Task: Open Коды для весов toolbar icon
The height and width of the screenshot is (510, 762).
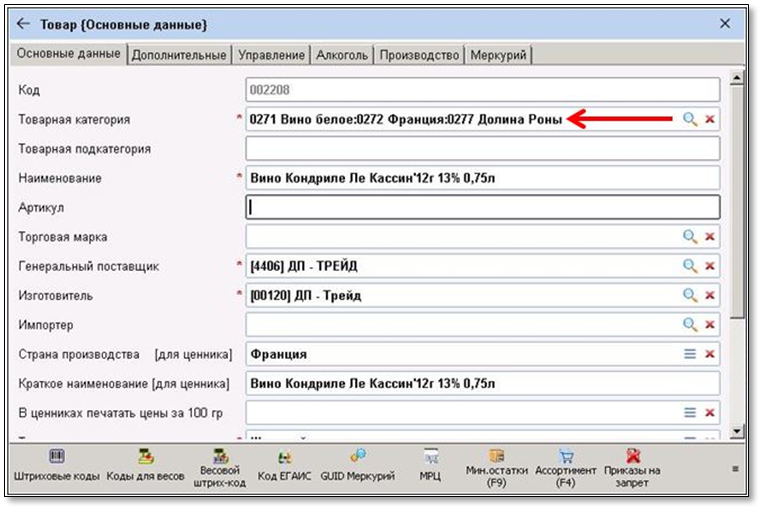Action: click(x=145, y=465)
